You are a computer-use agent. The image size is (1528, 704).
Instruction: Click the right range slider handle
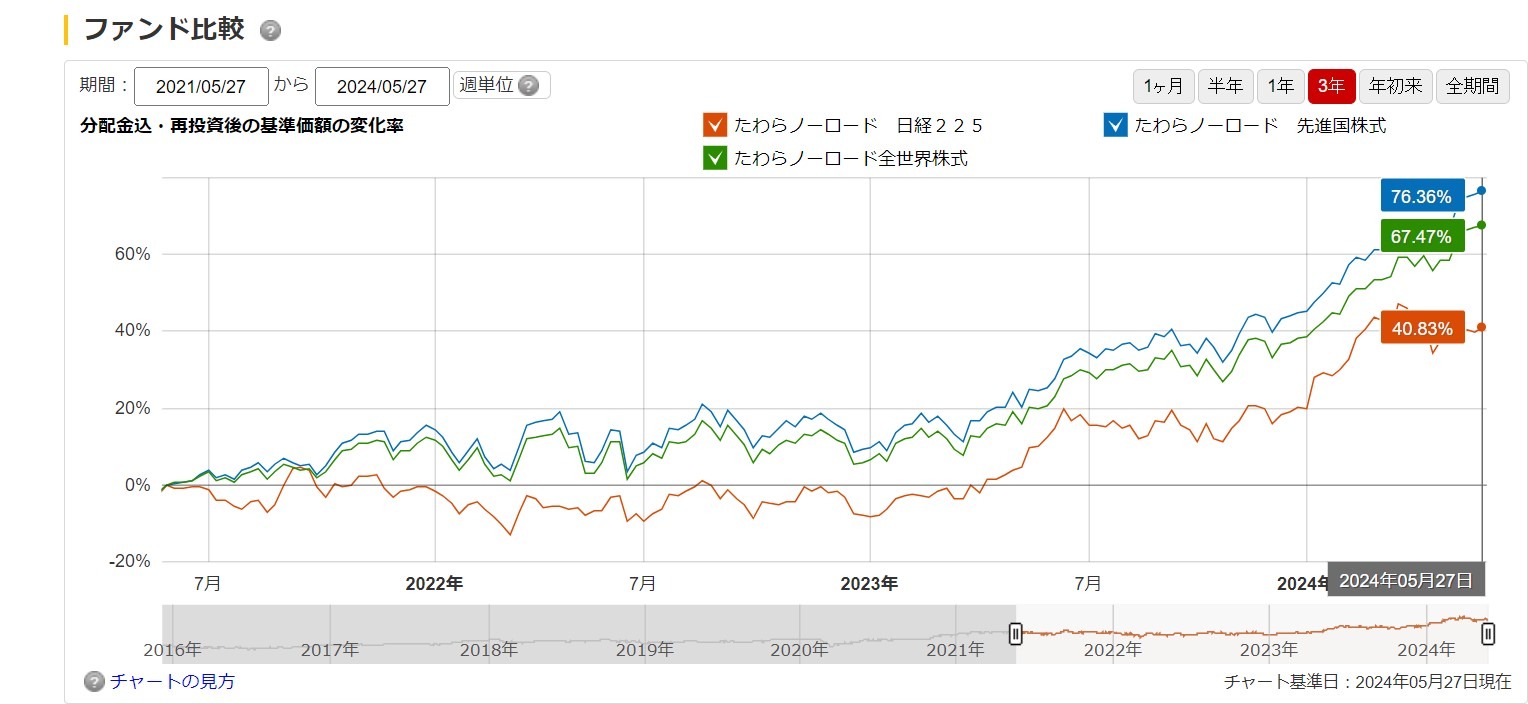1488,633
